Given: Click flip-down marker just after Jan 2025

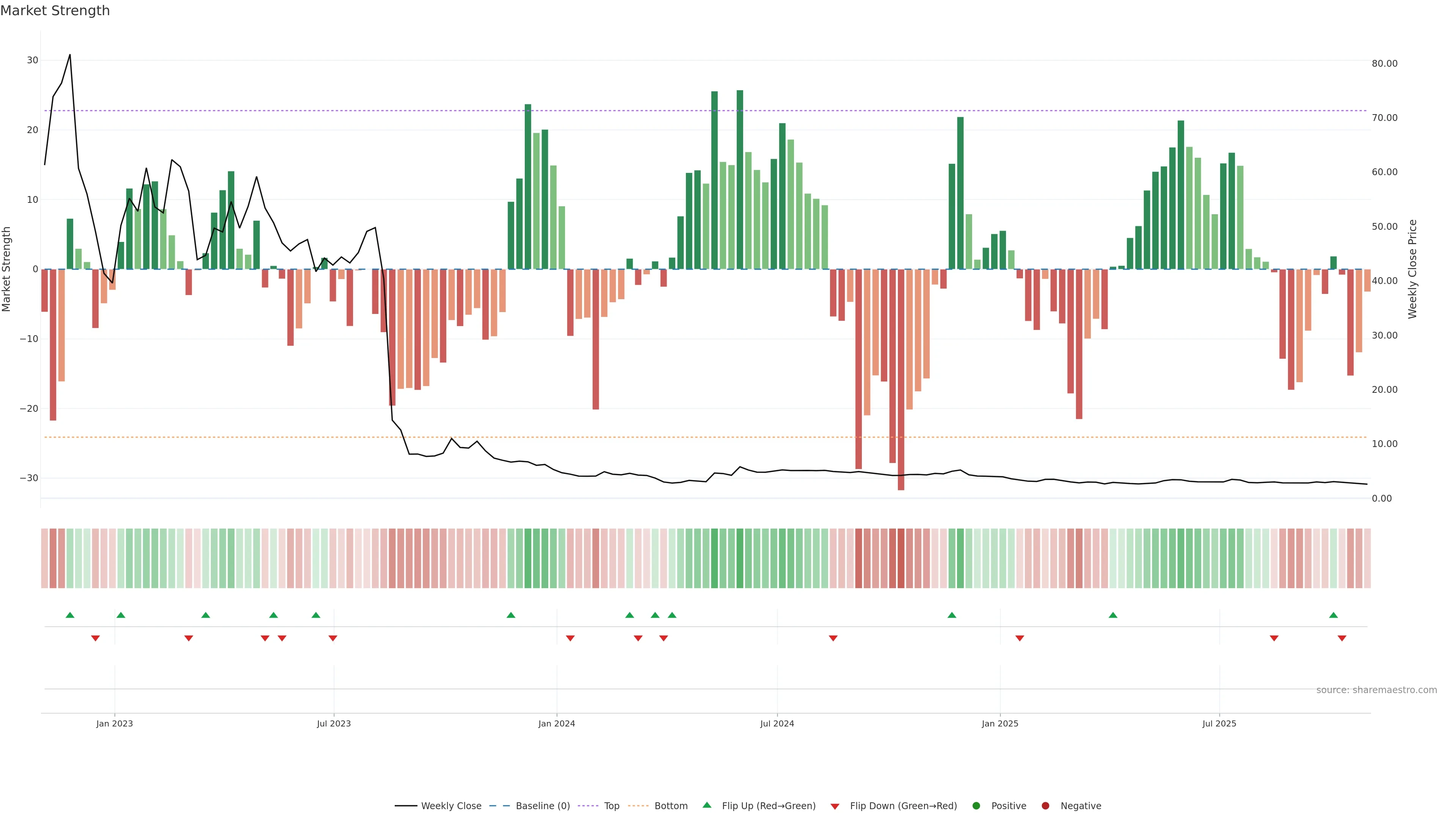Looking at the screenshot, I should [x=1020, y=638].
